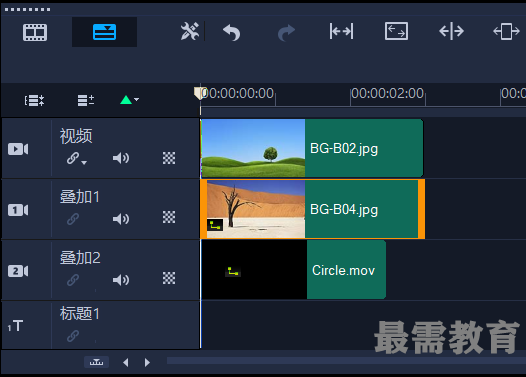
Task: Click the fit-to-marks arrows icon
Action: coord(341,32)
